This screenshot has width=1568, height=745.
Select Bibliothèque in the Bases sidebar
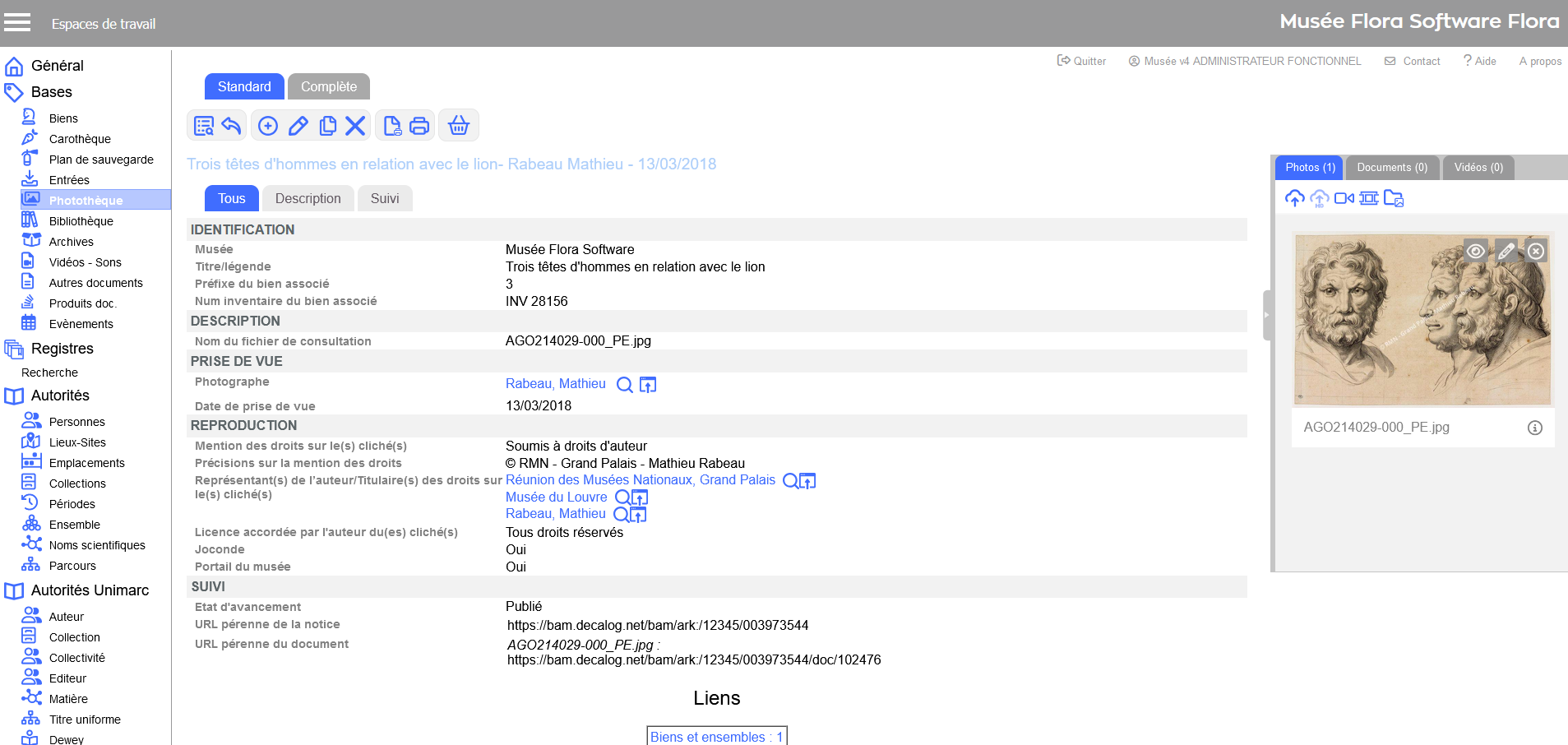point(81,221)
